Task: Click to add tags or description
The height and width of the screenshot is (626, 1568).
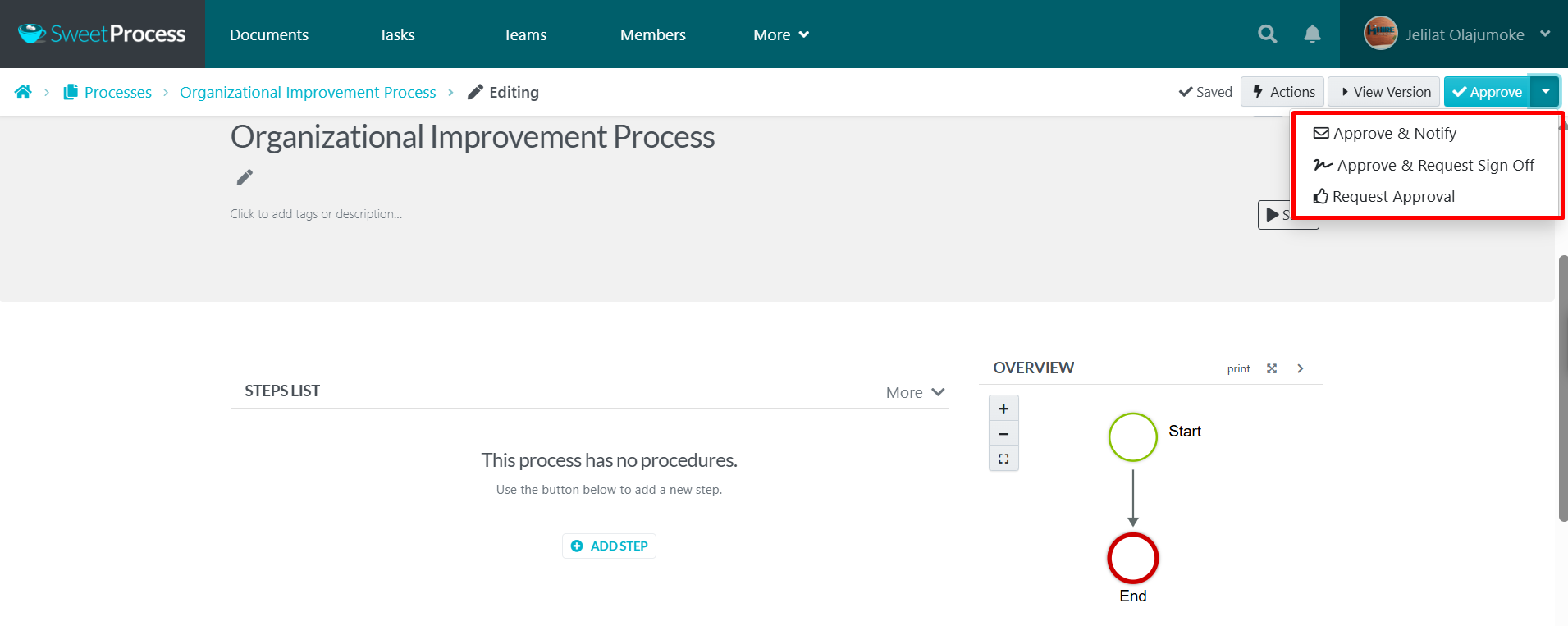Action: [x=316, y=214]
